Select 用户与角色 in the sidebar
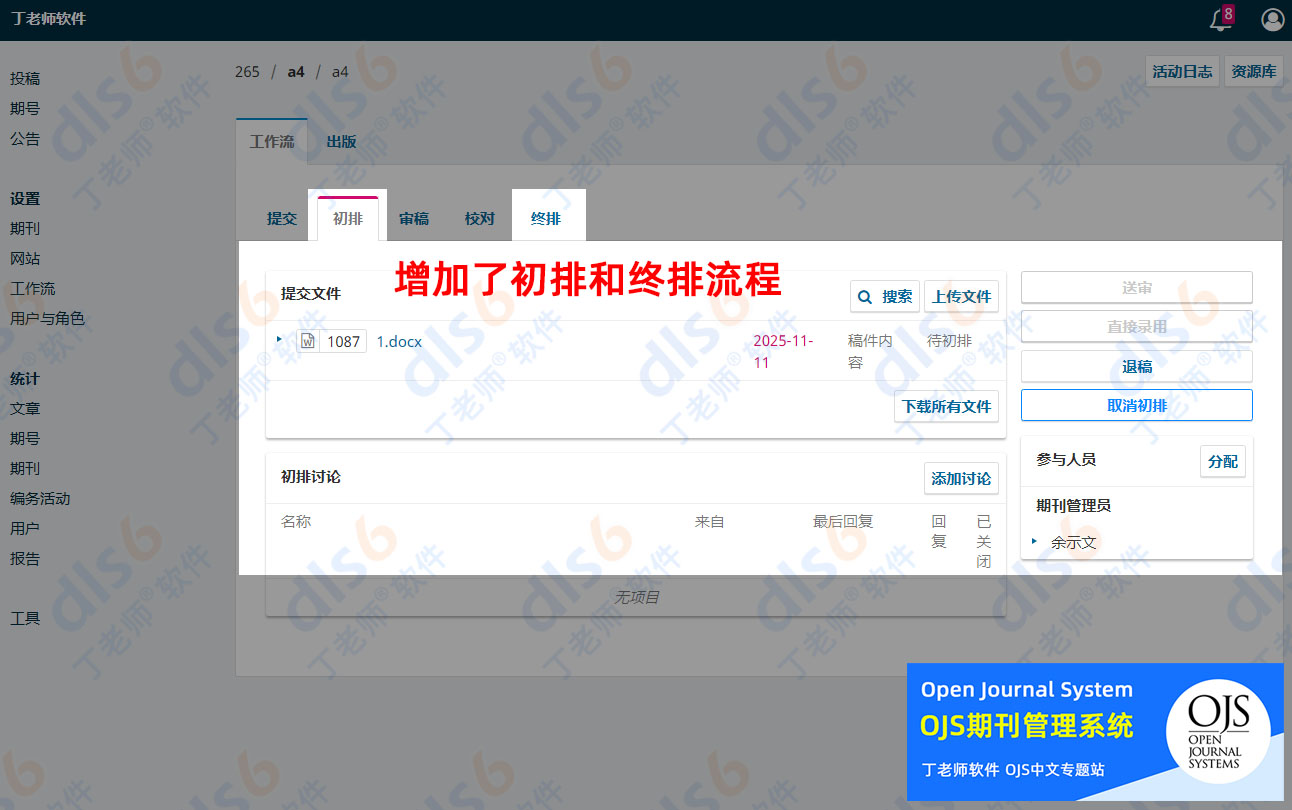Screen dimensions: 1292x810 pyautogui.click(x=47, y=318)
